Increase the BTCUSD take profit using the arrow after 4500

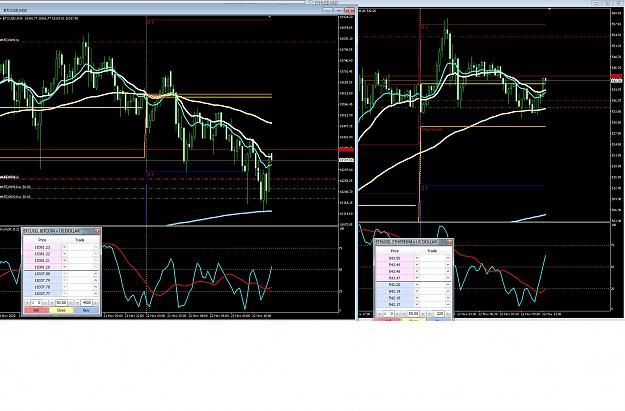click(x=96, y=303)
